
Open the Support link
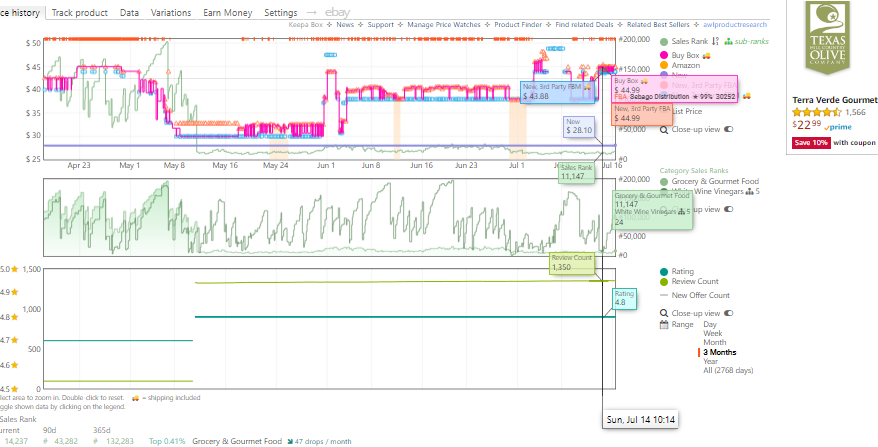click(x=380, y=25)
